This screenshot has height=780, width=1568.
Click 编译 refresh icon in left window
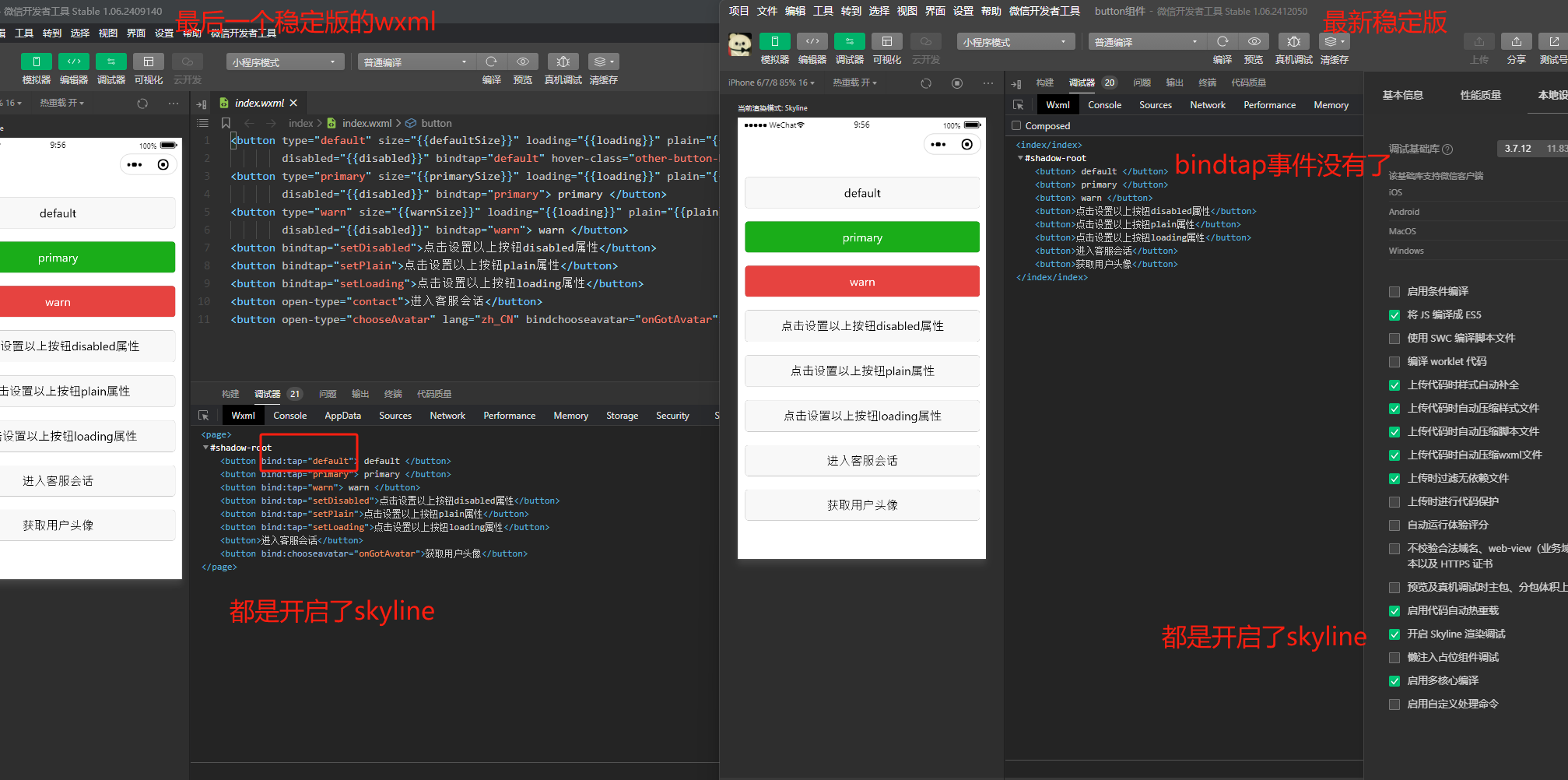[x=491, y=61]
